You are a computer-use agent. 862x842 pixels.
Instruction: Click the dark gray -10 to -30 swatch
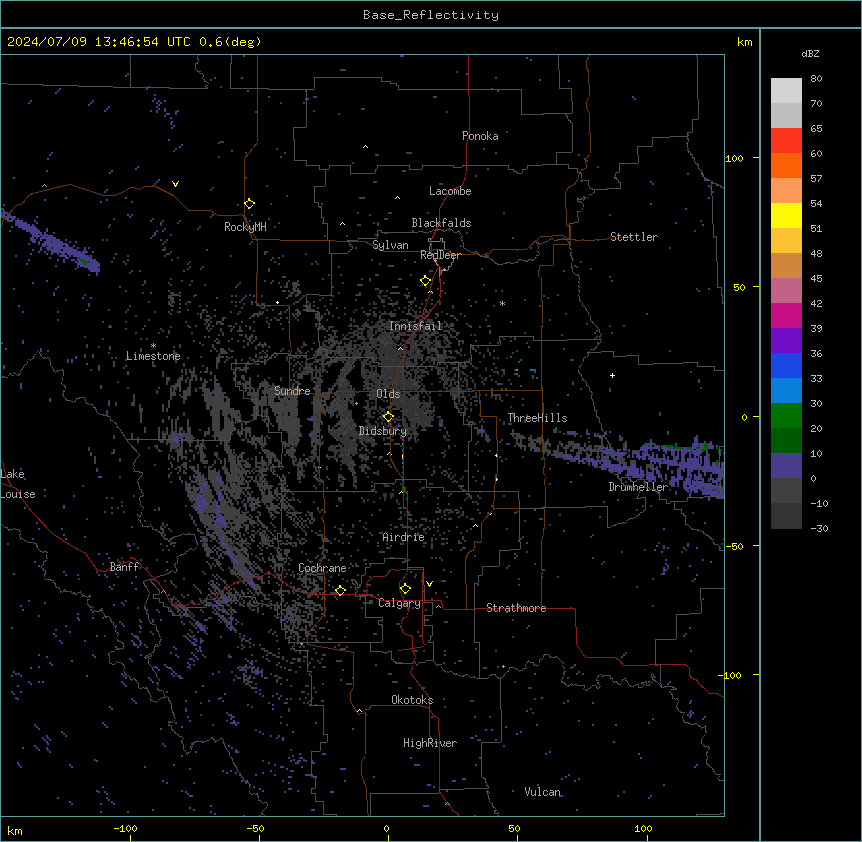tap(786, 516)
